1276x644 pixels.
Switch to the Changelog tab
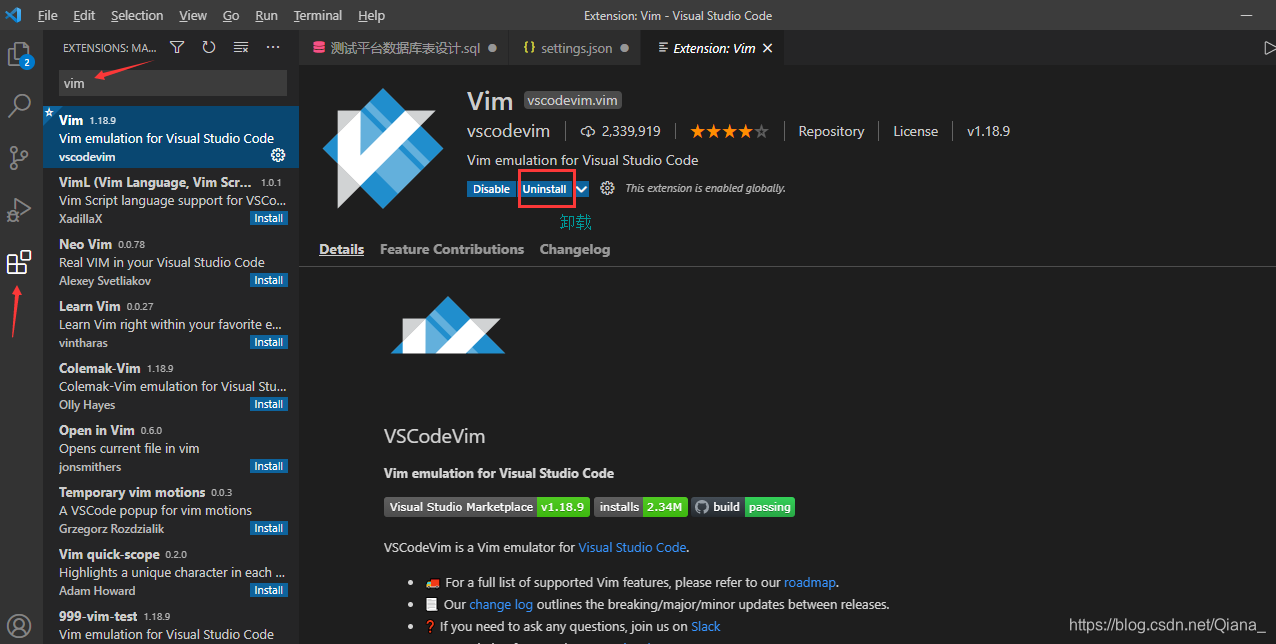(x=575, y=249)
